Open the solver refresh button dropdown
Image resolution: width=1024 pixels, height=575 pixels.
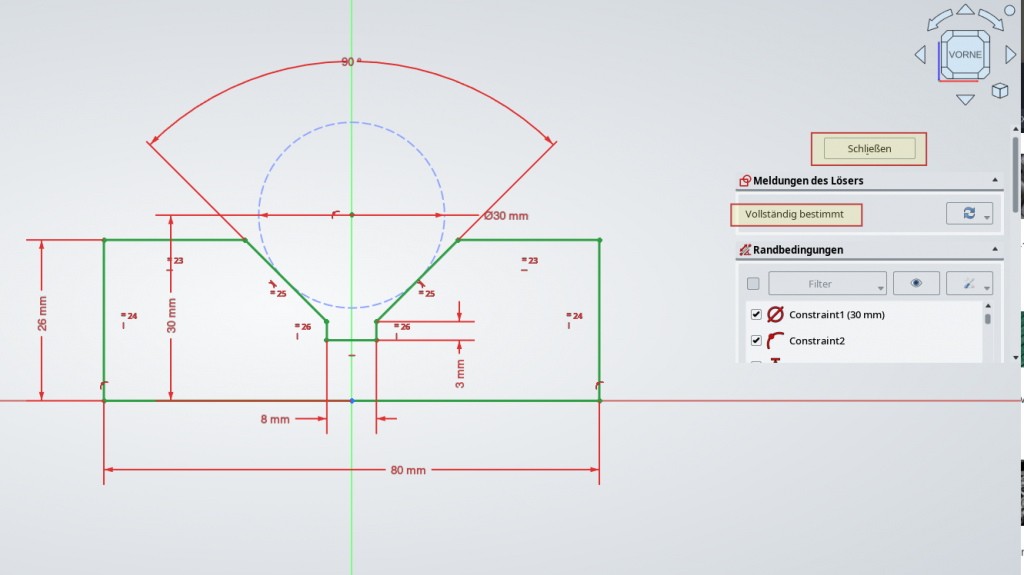click(987, 216)
